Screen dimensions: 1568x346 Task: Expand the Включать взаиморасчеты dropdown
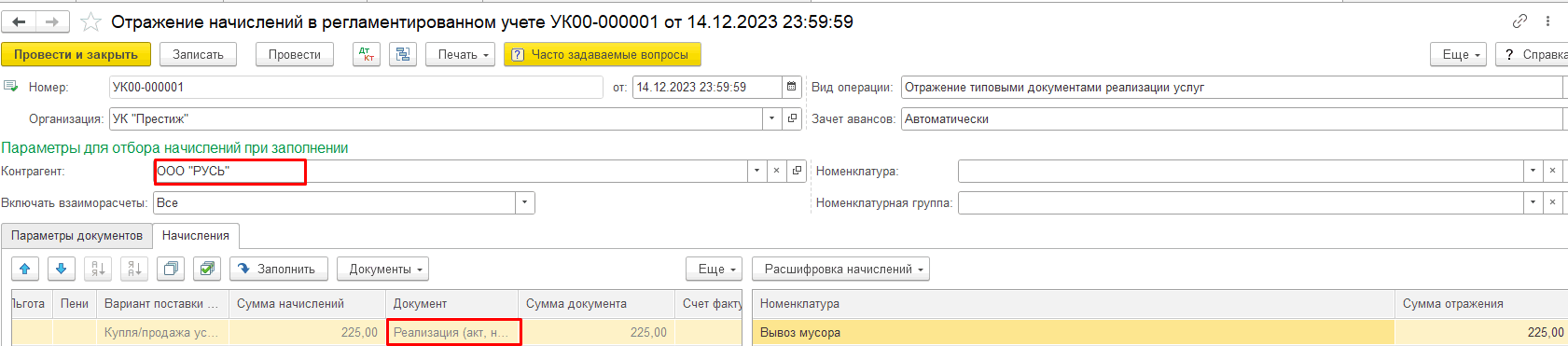point(525,202)
